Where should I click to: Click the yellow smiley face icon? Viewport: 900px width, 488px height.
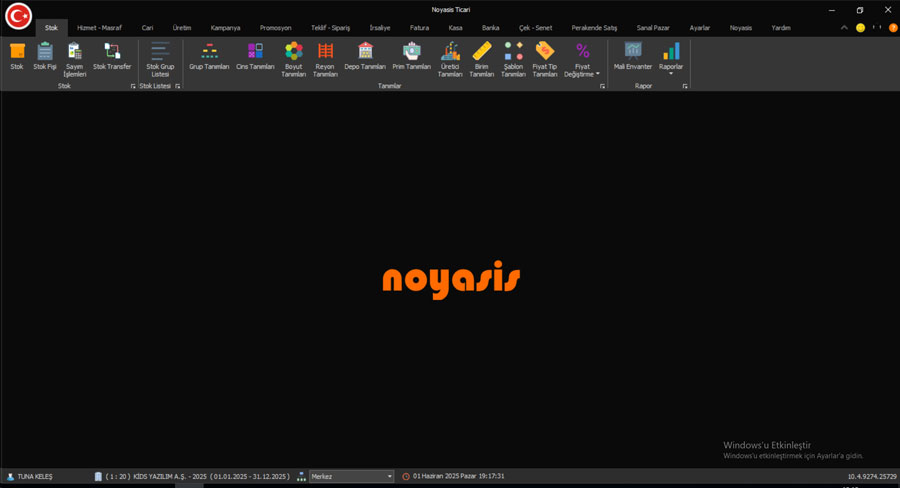[x=860, y=28]
